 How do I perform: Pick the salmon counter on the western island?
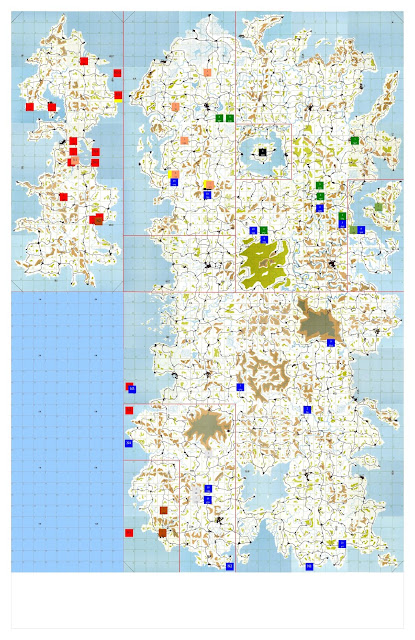click(x=75, y=160)
